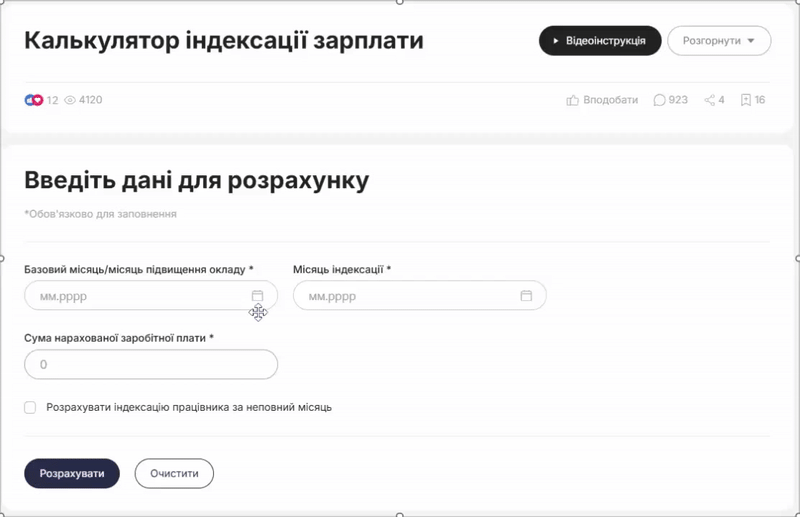The width and height of the screenshot is (800, 517).
Task: Click the Калькулятор індексації зарплати title
Action: (x=223, y=41)
